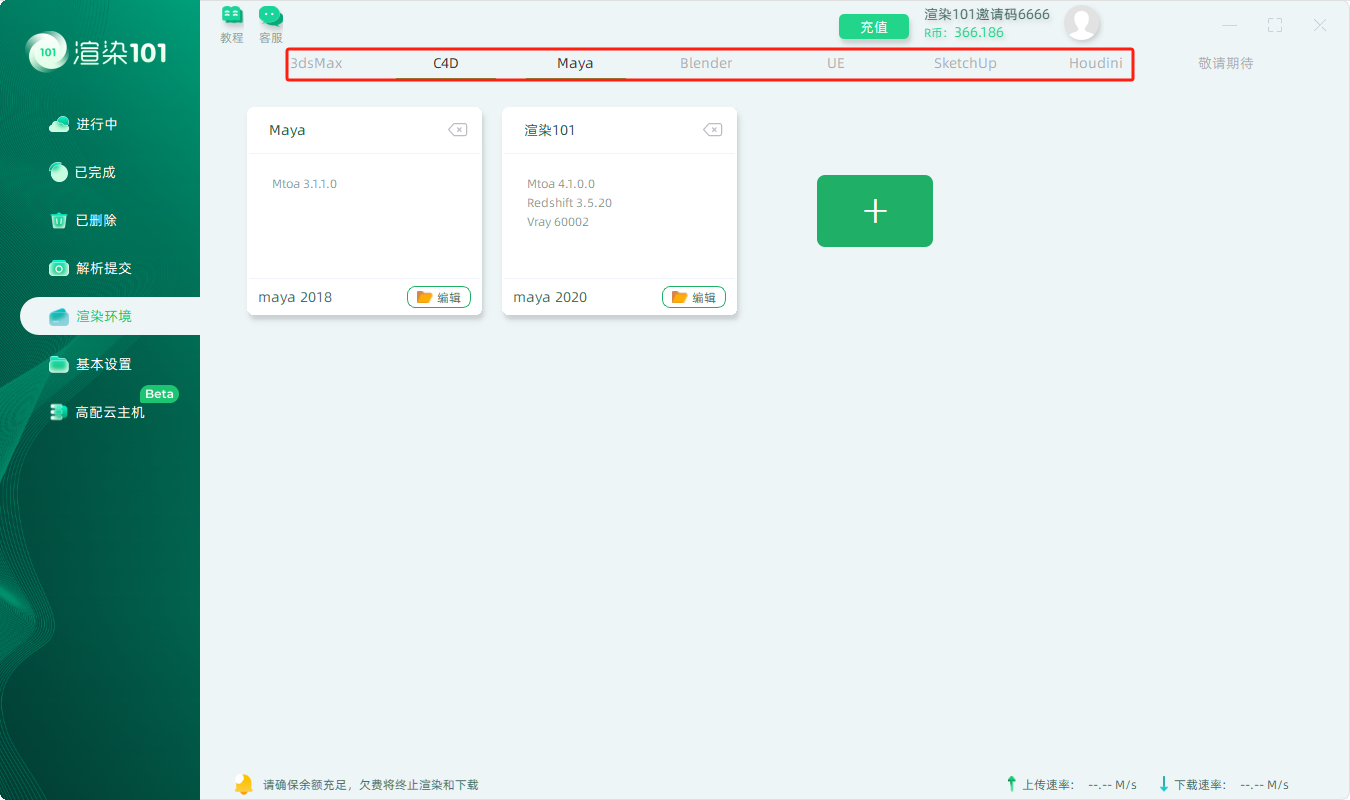Viewport: 1350px width, 800px height.
Task: Switch to the SketchUp tab
Action: (x=965, y=63)
